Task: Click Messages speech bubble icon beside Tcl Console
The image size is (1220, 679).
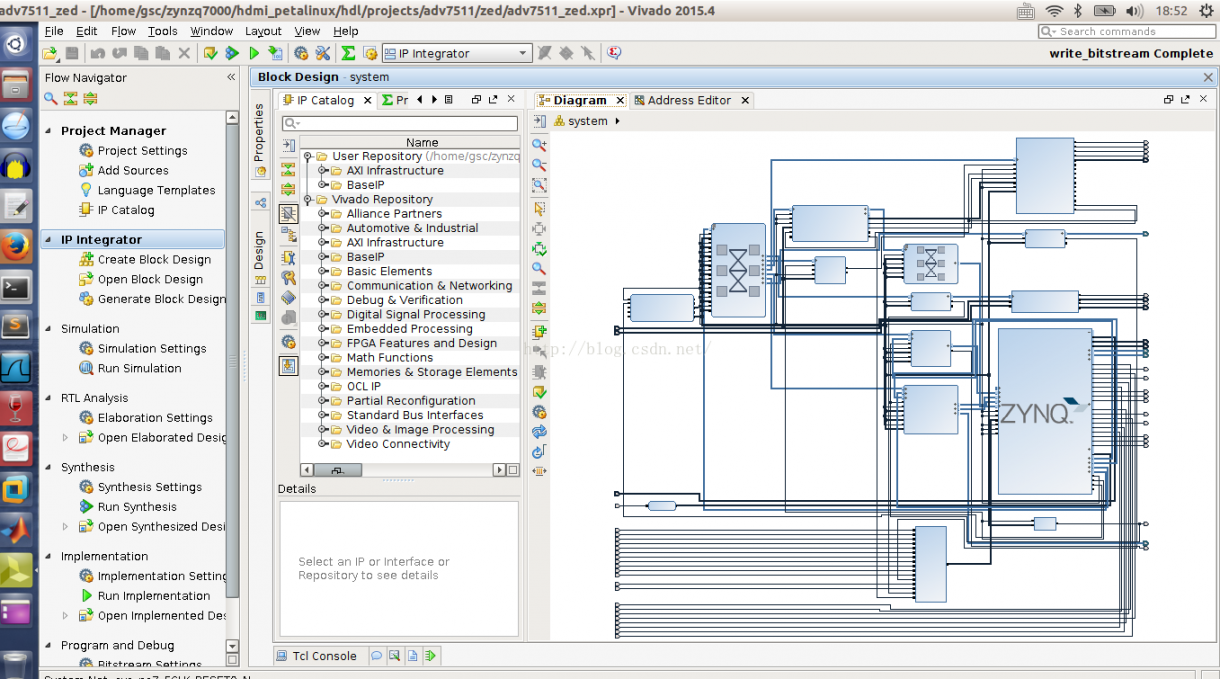Action: tap(376, 656)
